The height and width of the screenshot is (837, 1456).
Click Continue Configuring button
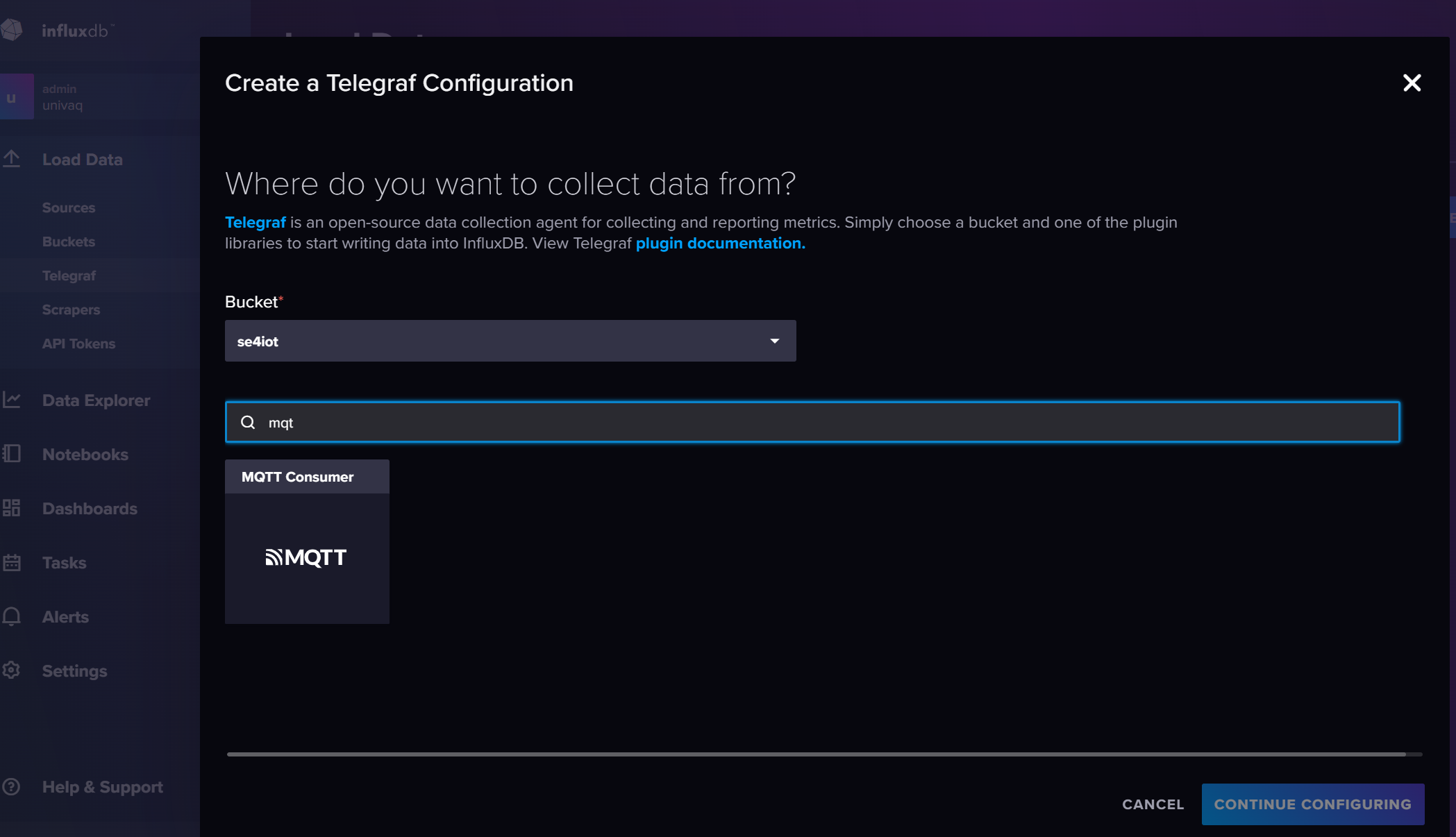click(x=1313, y=804)
